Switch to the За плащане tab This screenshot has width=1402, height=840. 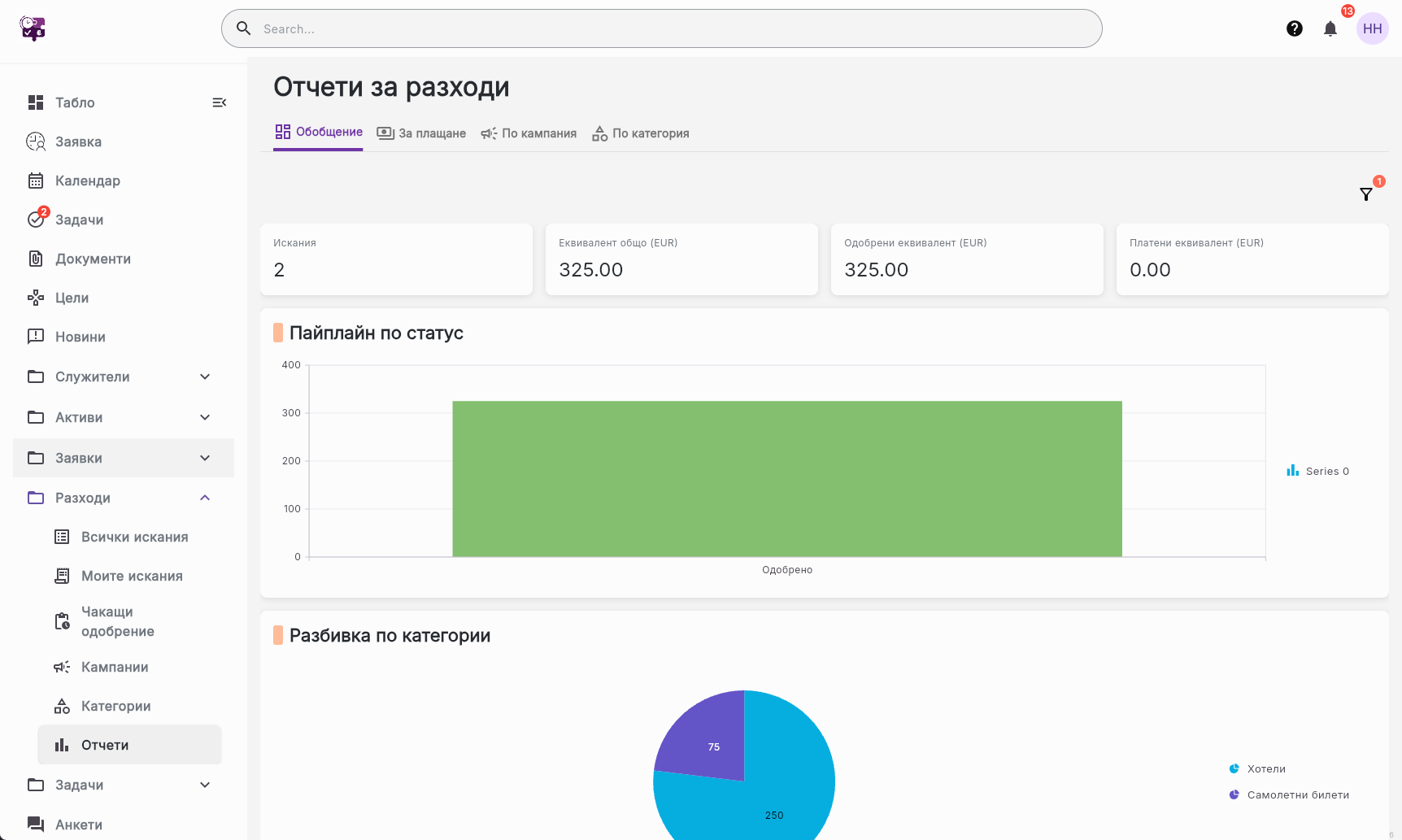click(421, 133)
